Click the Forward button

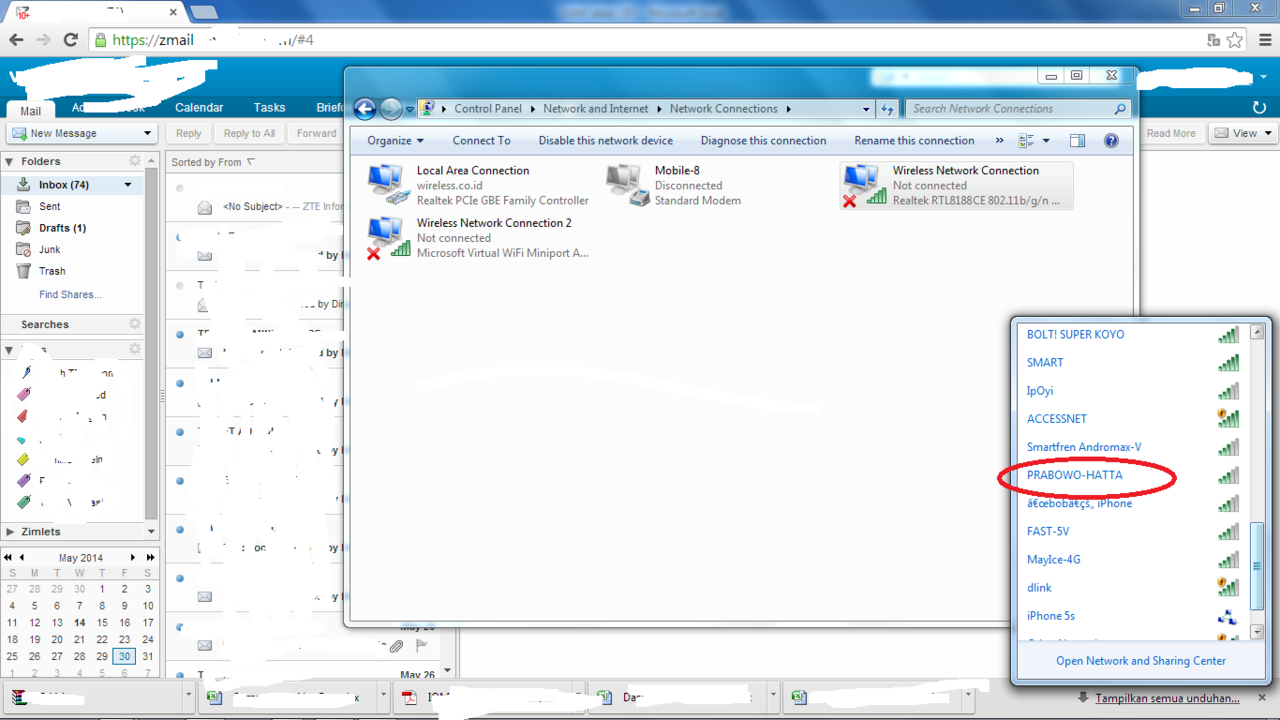click(x=316, y=133)
